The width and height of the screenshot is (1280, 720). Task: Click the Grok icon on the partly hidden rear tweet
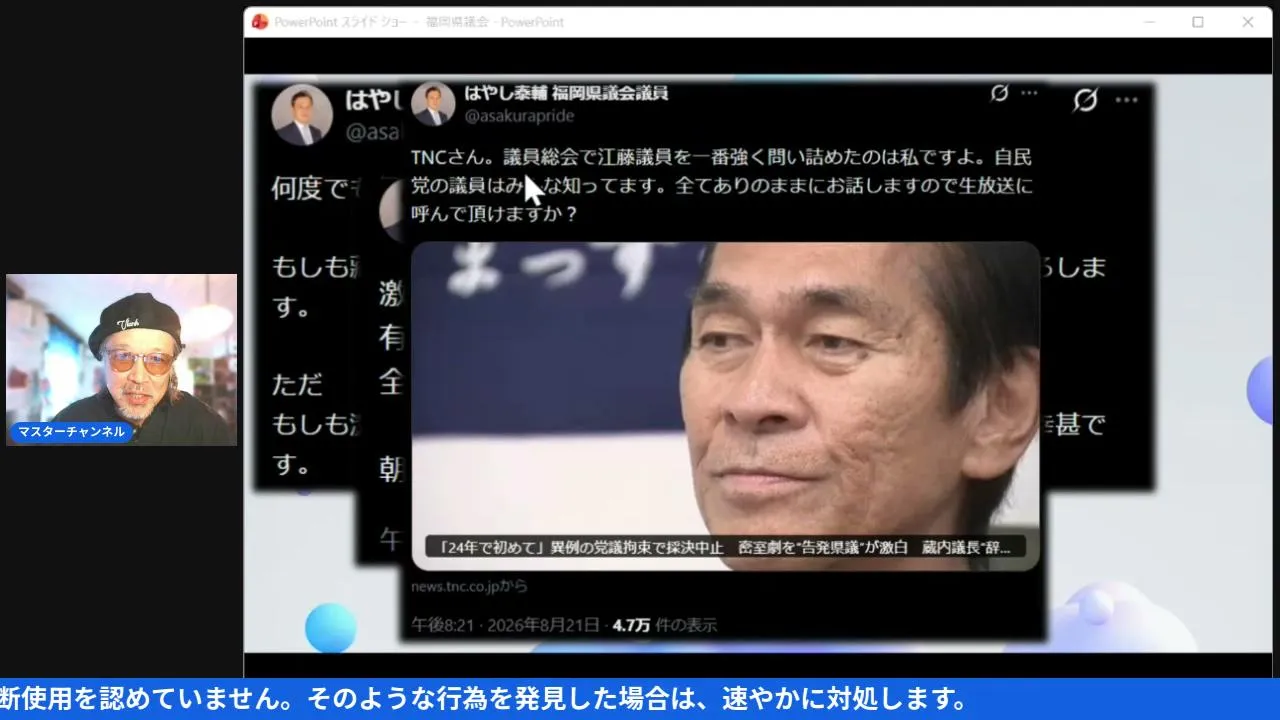[x=1085, y=100]
